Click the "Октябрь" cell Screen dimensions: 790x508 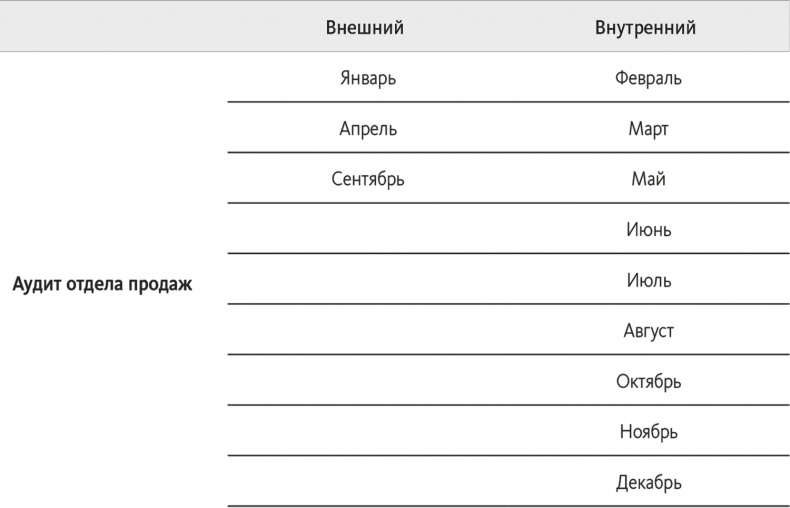click(x=649, y=382)
